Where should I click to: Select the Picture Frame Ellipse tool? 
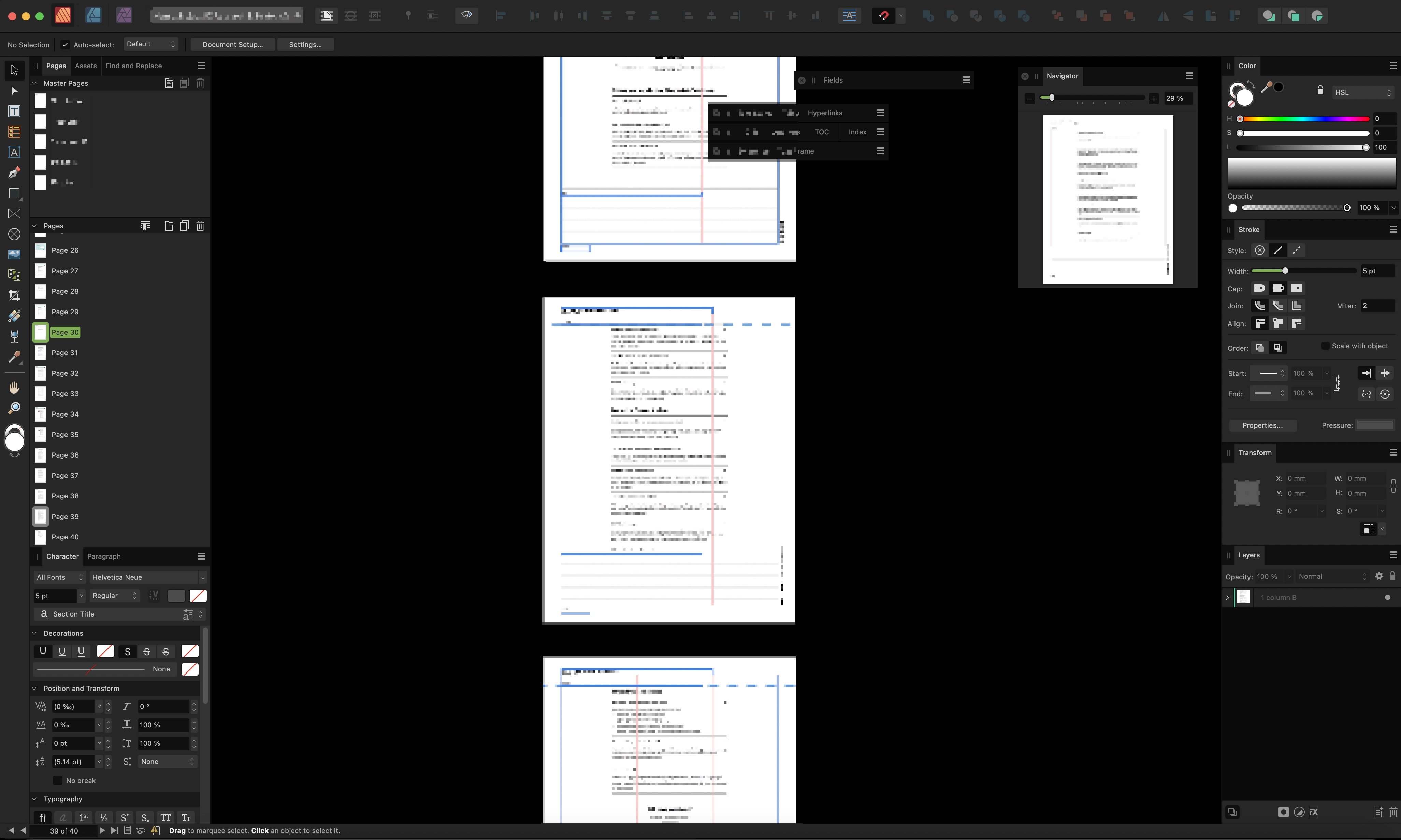click(x=14, y=234)
